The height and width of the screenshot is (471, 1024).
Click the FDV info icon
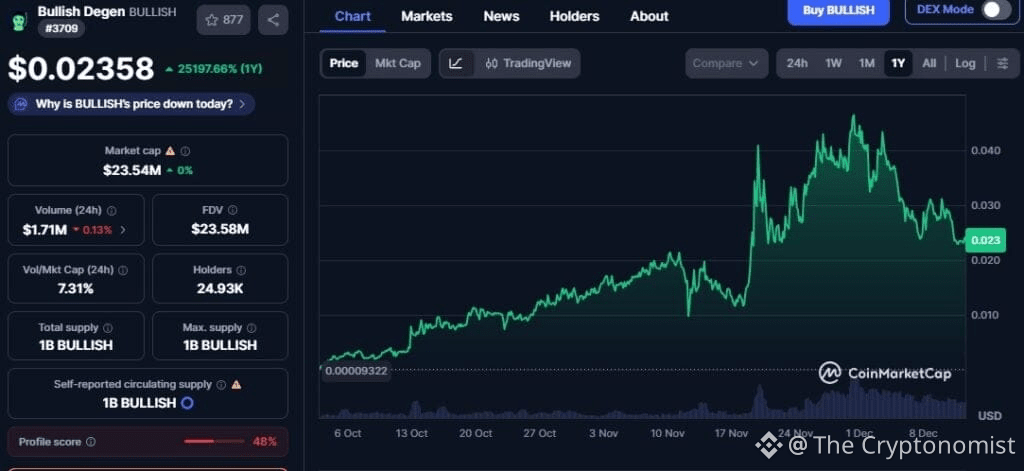click(x=232, y=210)
